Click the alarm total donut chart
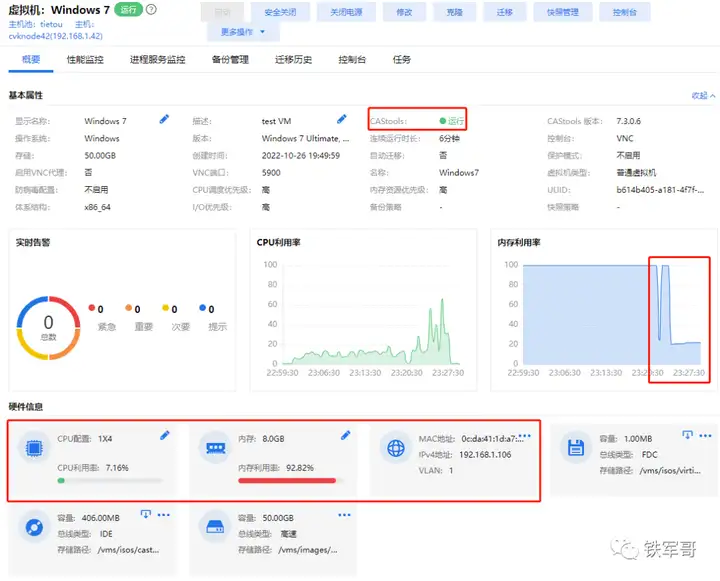Image resolution: width=720 pixels, height=581 pixels. (x=48, y=327)
